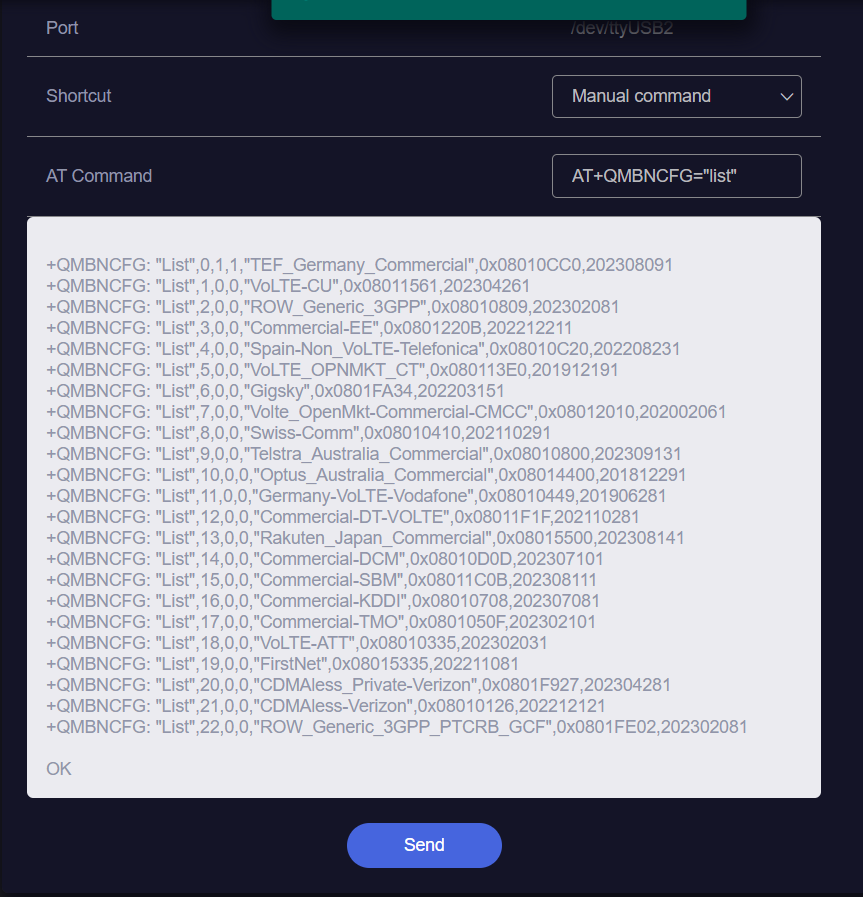
Task: Click the /dev/ttyUSB2 port field
Action: click(622, 27)
